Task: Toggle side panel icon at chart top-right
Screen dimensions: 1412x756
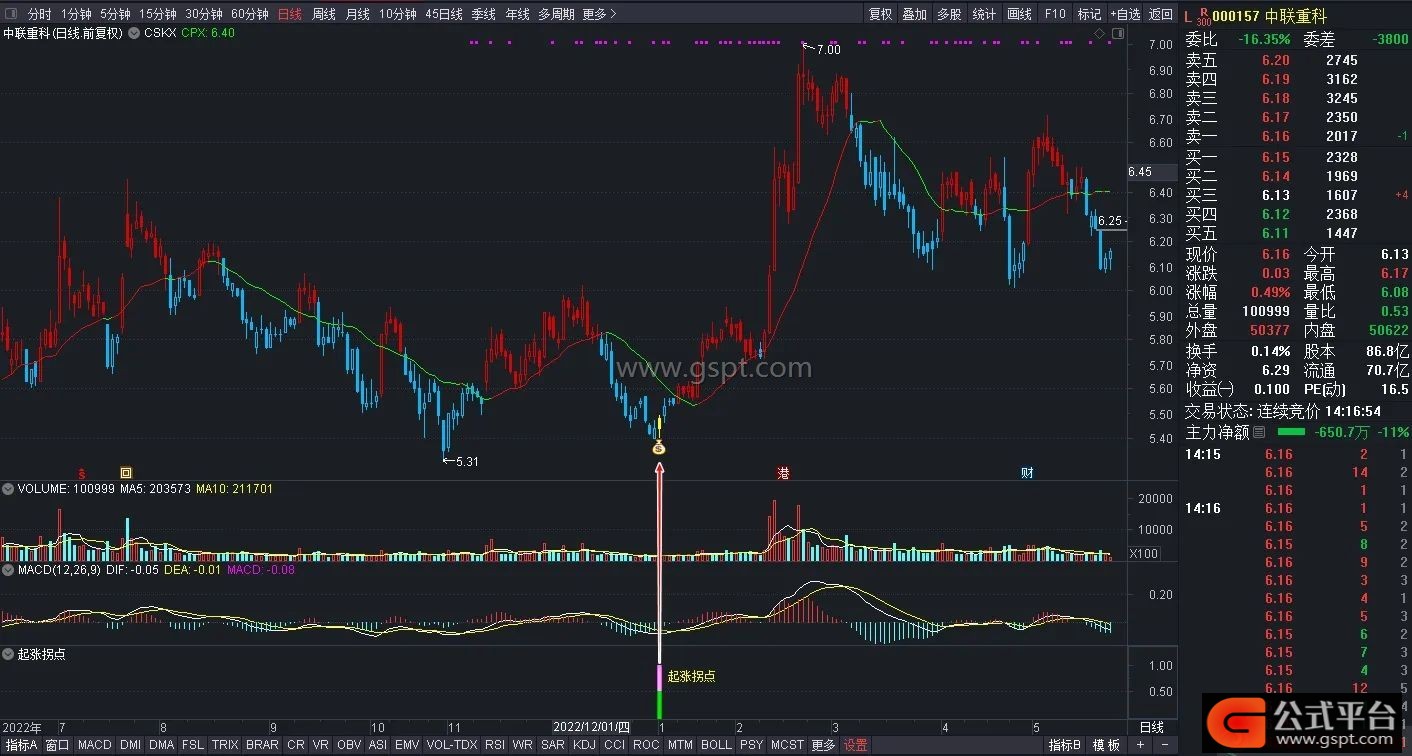Action: click(1118, 34)
